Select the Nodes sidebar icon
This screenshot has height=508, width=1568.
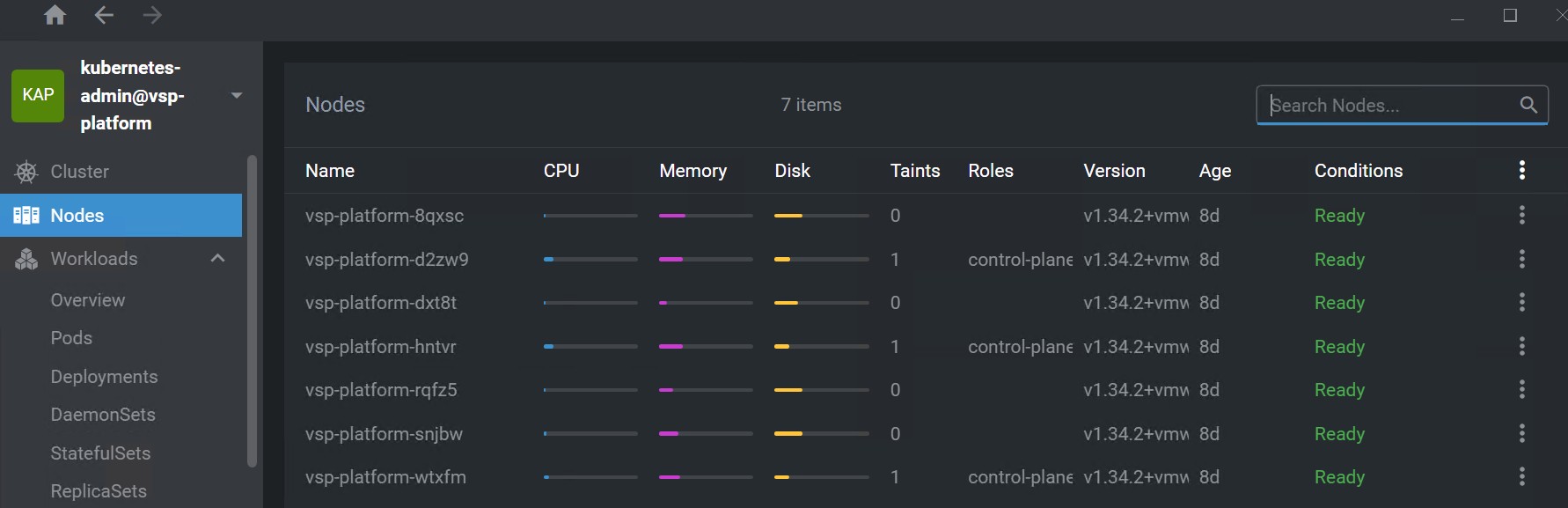tap(26, 215)
